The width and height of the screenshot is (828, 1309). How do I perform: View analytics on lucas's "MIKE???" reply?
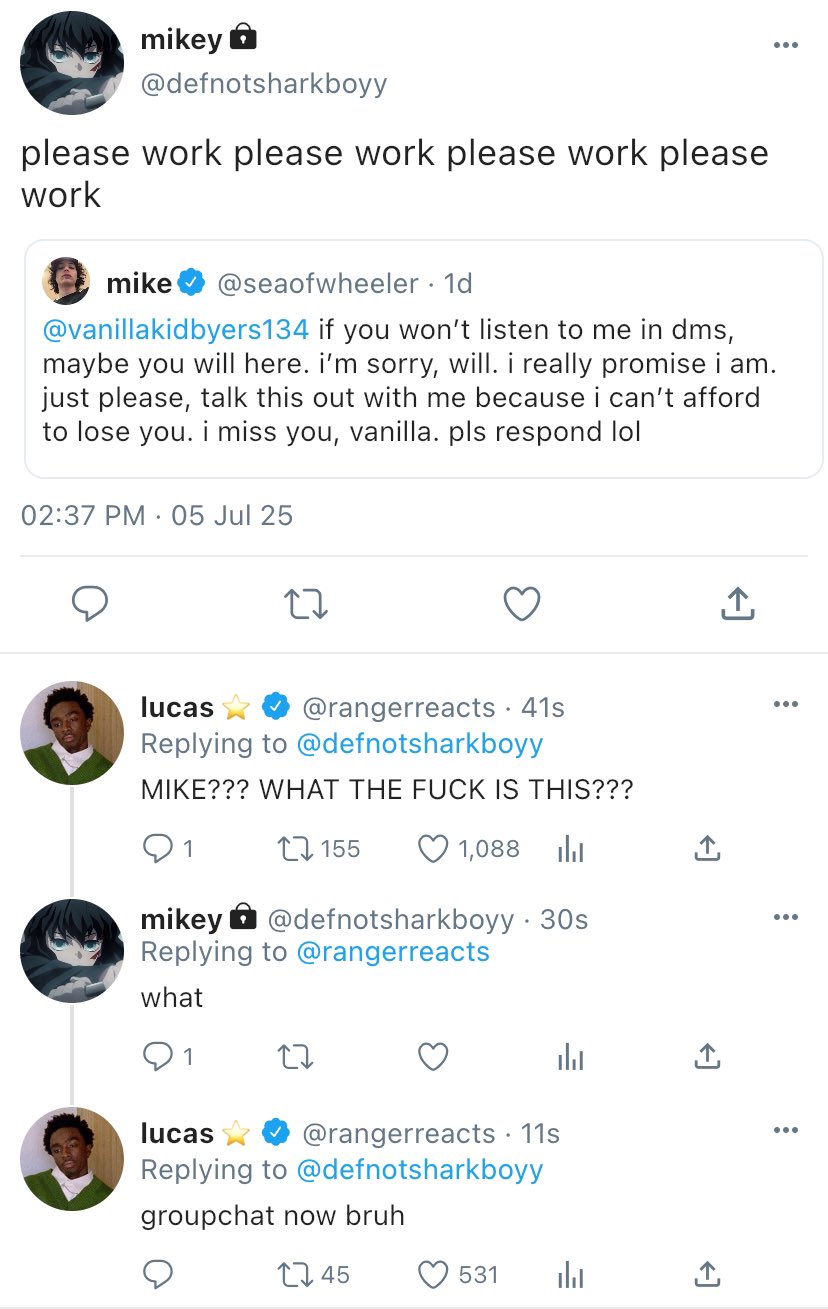click(569, 849)
